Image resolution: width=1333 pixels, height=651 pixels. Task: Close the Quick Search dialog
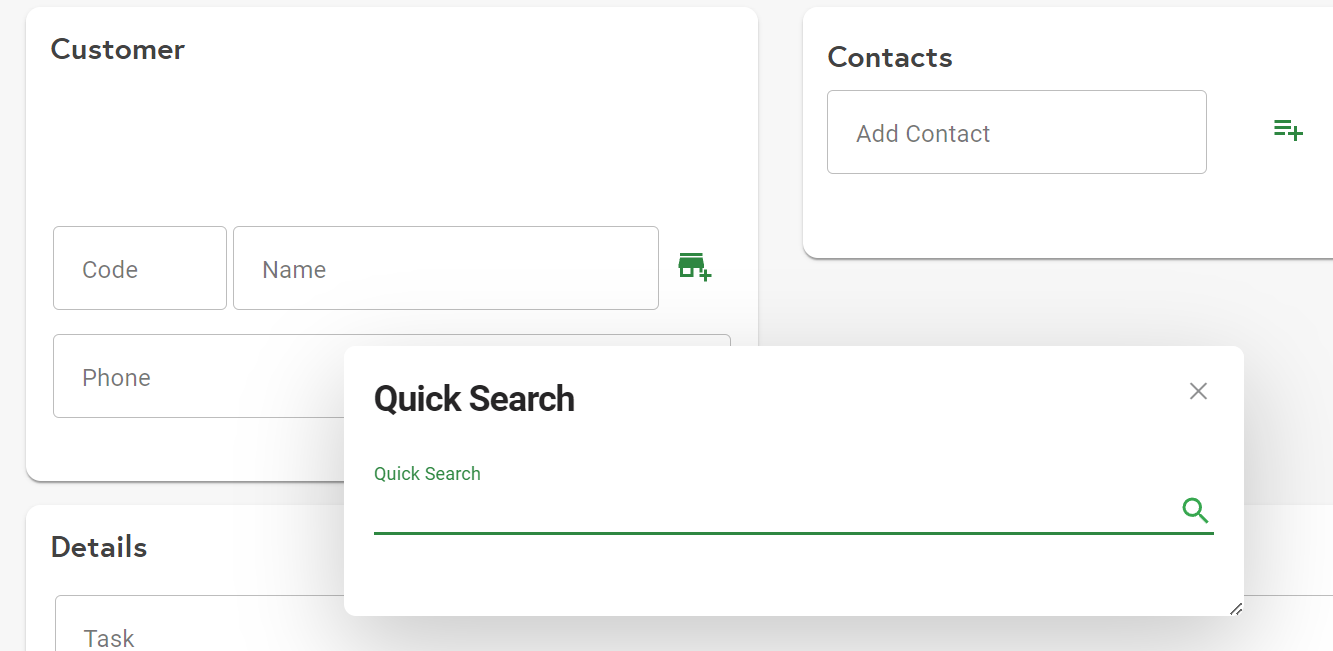click(1198, 391)
